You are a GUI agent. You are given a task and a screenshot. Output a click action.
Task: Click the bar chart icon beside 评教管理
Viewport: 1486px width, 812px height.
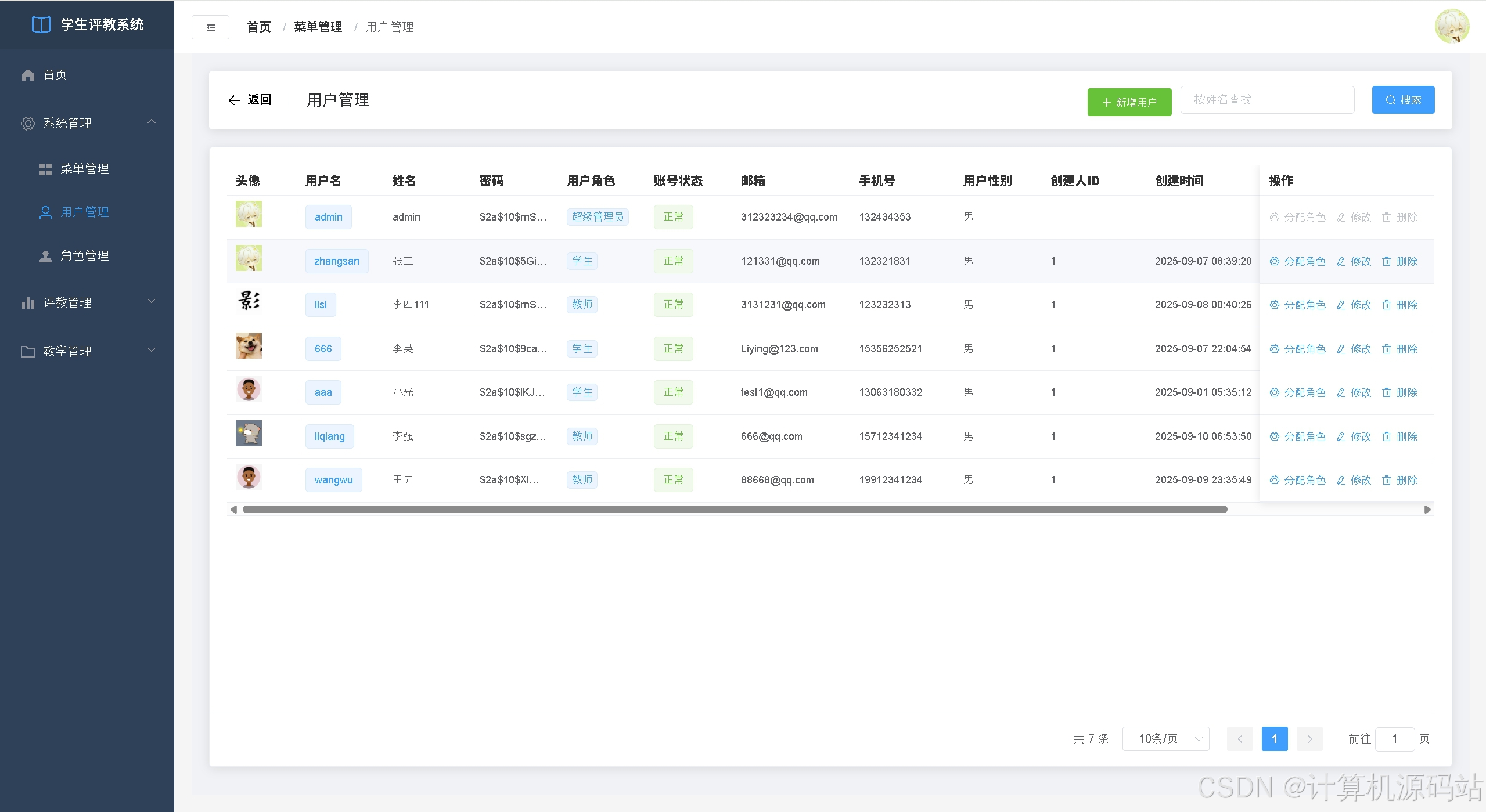tap(28, 303)
